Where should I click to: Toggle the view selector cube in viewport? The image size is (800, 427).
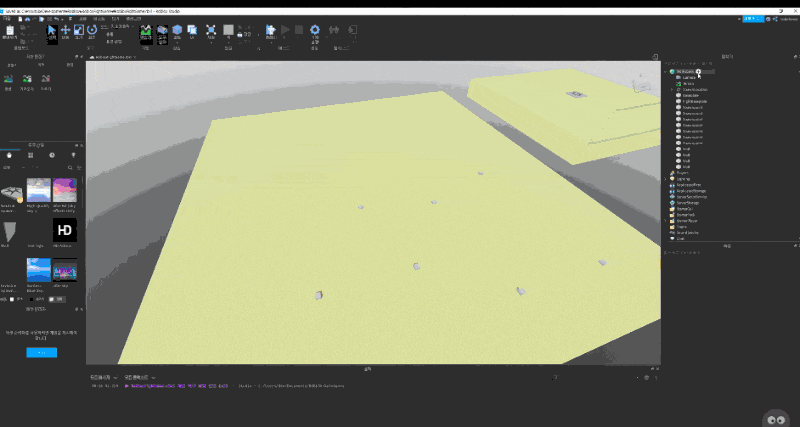[643, 83]
